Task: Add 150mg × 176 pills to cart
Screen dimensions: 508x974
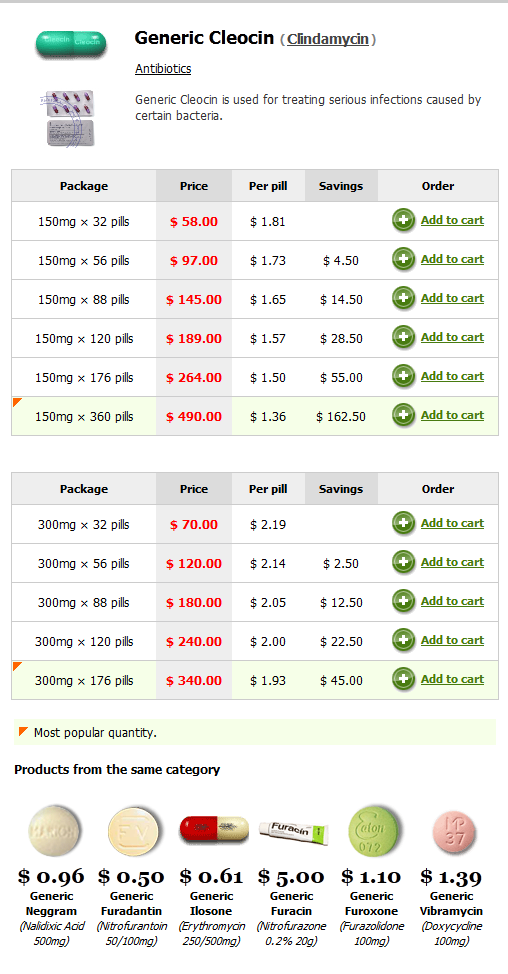Action: [452, 376]
